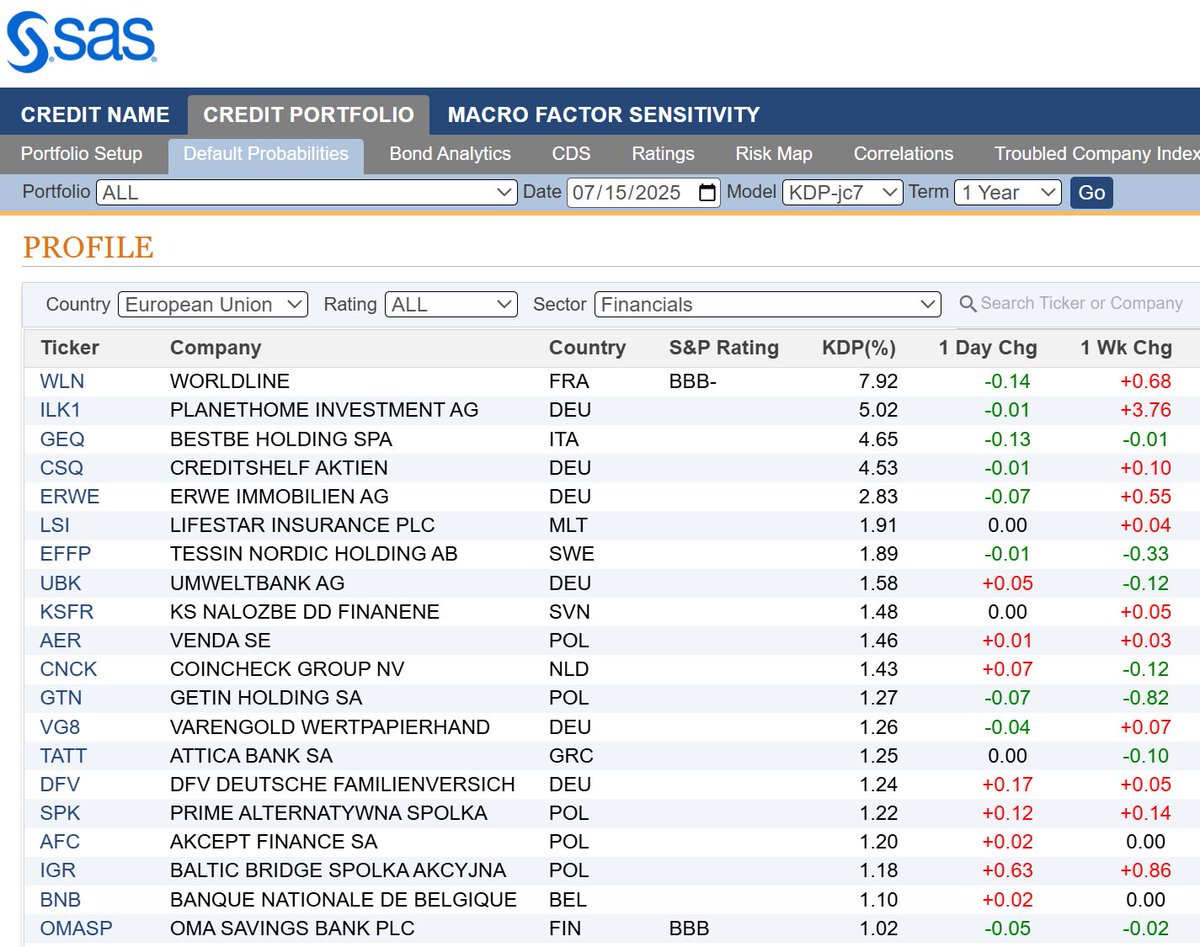Open the CDS subtab
Image resolution: width=1200 pixels, height=947 pixels.
coord(571,154)
